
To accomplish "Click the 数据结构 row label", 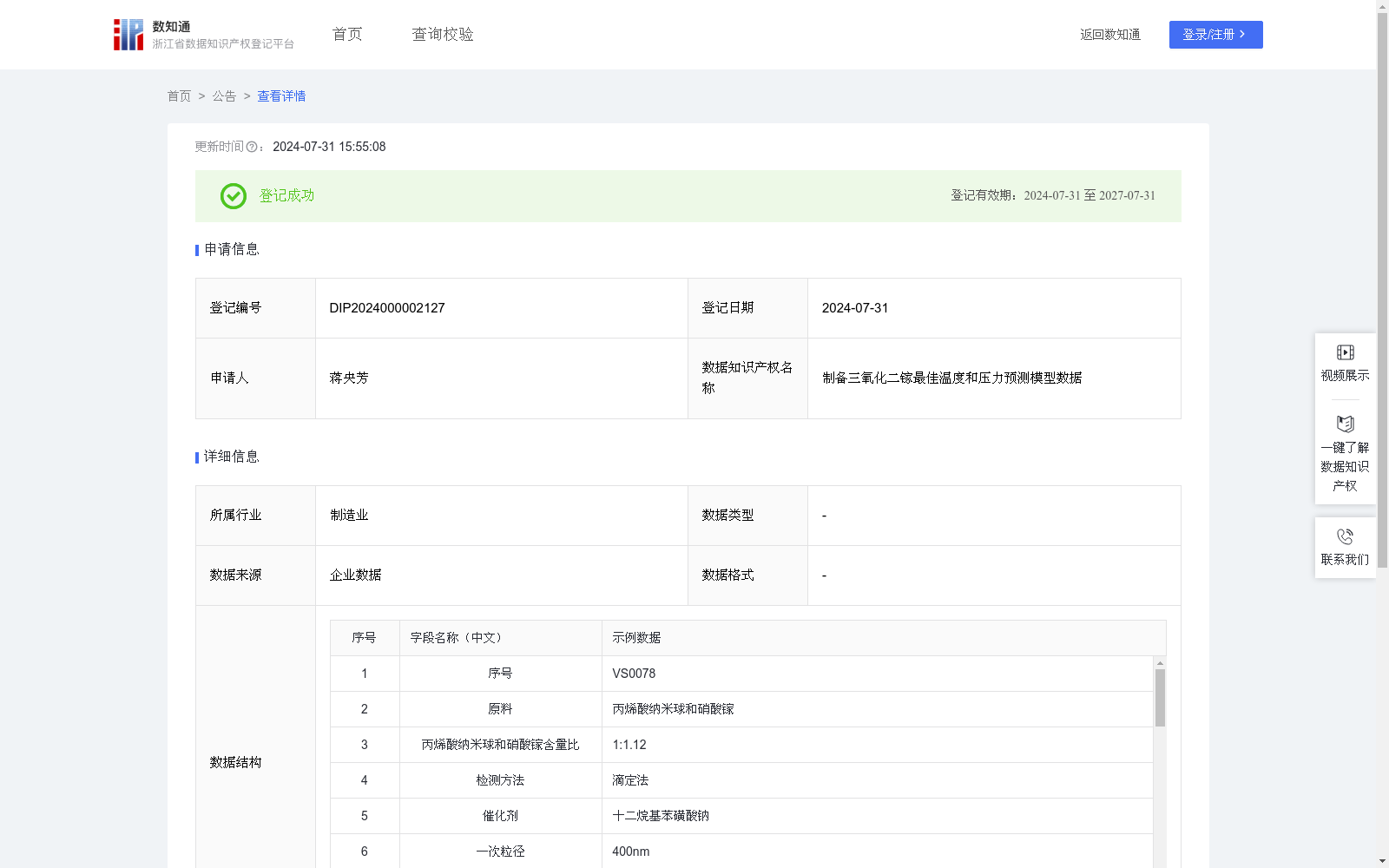I will click(235, 763).
